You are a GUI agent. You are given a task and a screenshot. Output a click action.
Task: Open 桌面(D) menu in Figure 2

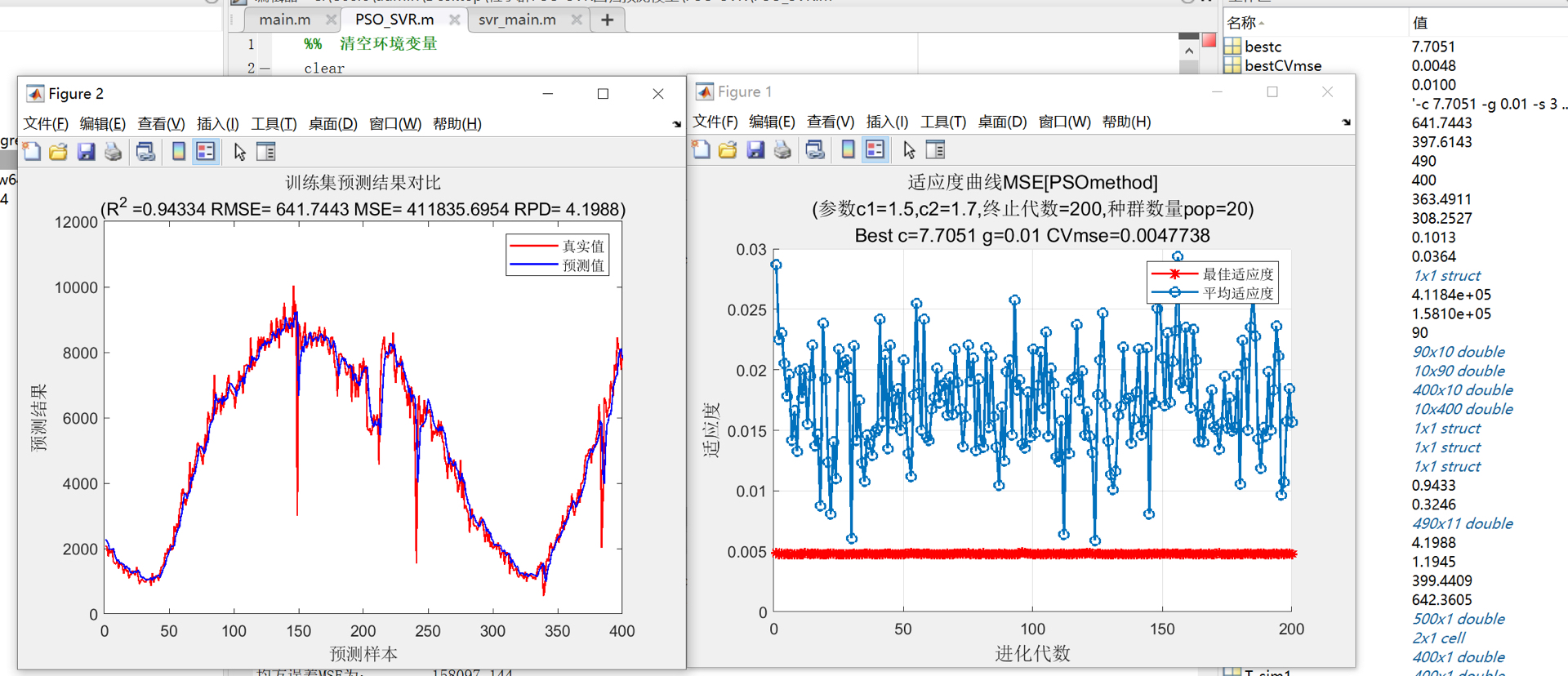(333, 124)
